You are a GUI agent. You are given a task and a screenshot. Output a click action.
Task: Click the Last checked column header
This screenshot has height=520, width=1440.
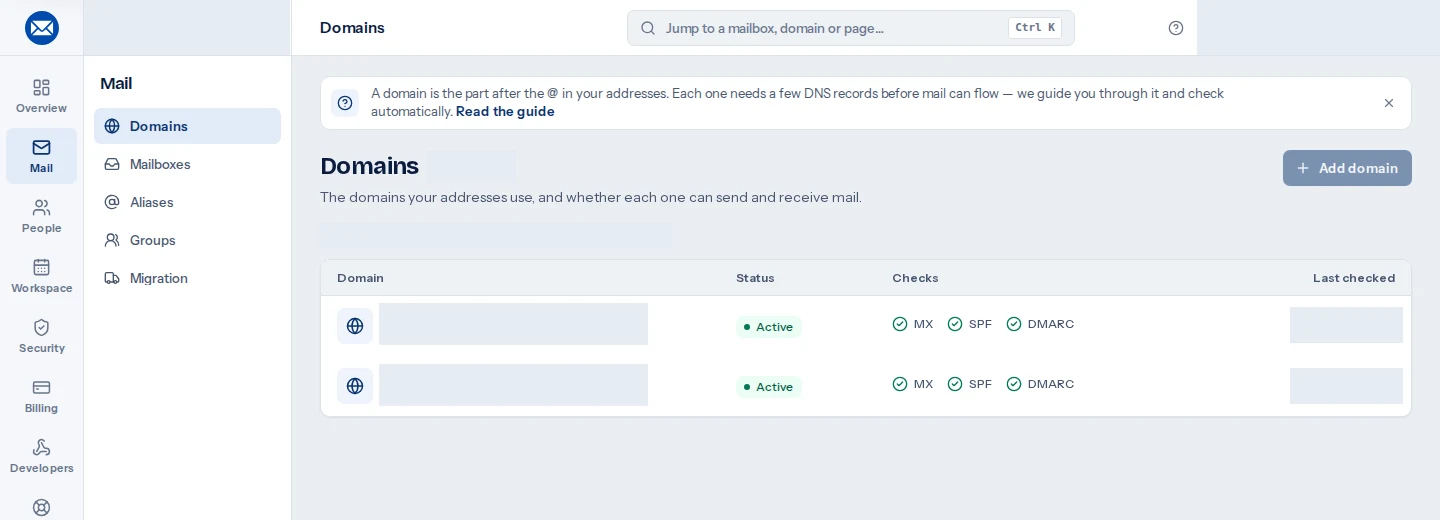(x=1354, y=278)
